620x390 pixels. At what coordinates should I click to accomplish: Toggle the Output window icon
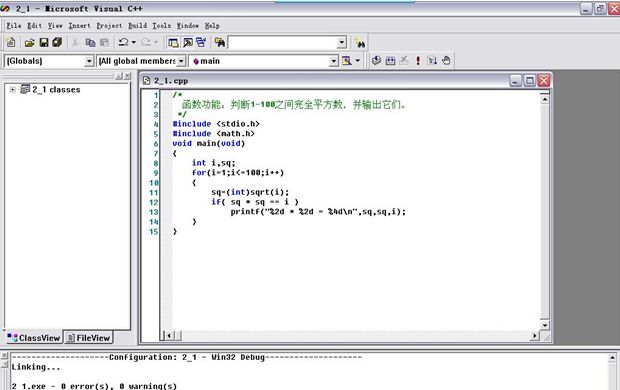click(x=187, y=42)
